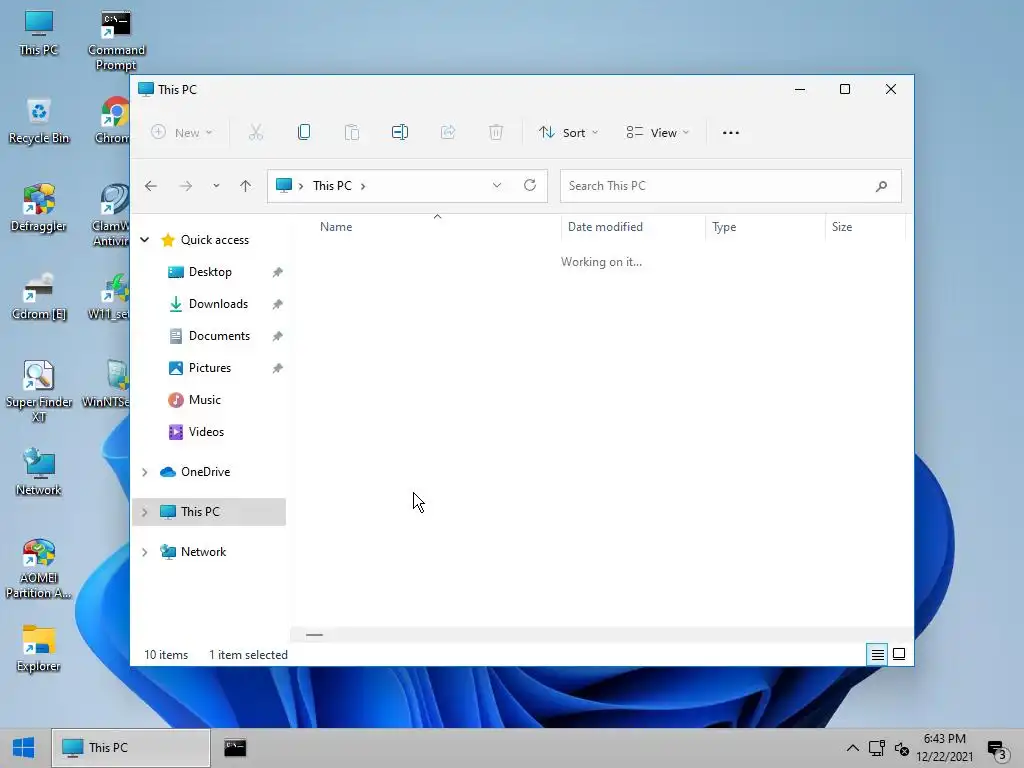Open address bar history dropdown

tap(497, 185)
